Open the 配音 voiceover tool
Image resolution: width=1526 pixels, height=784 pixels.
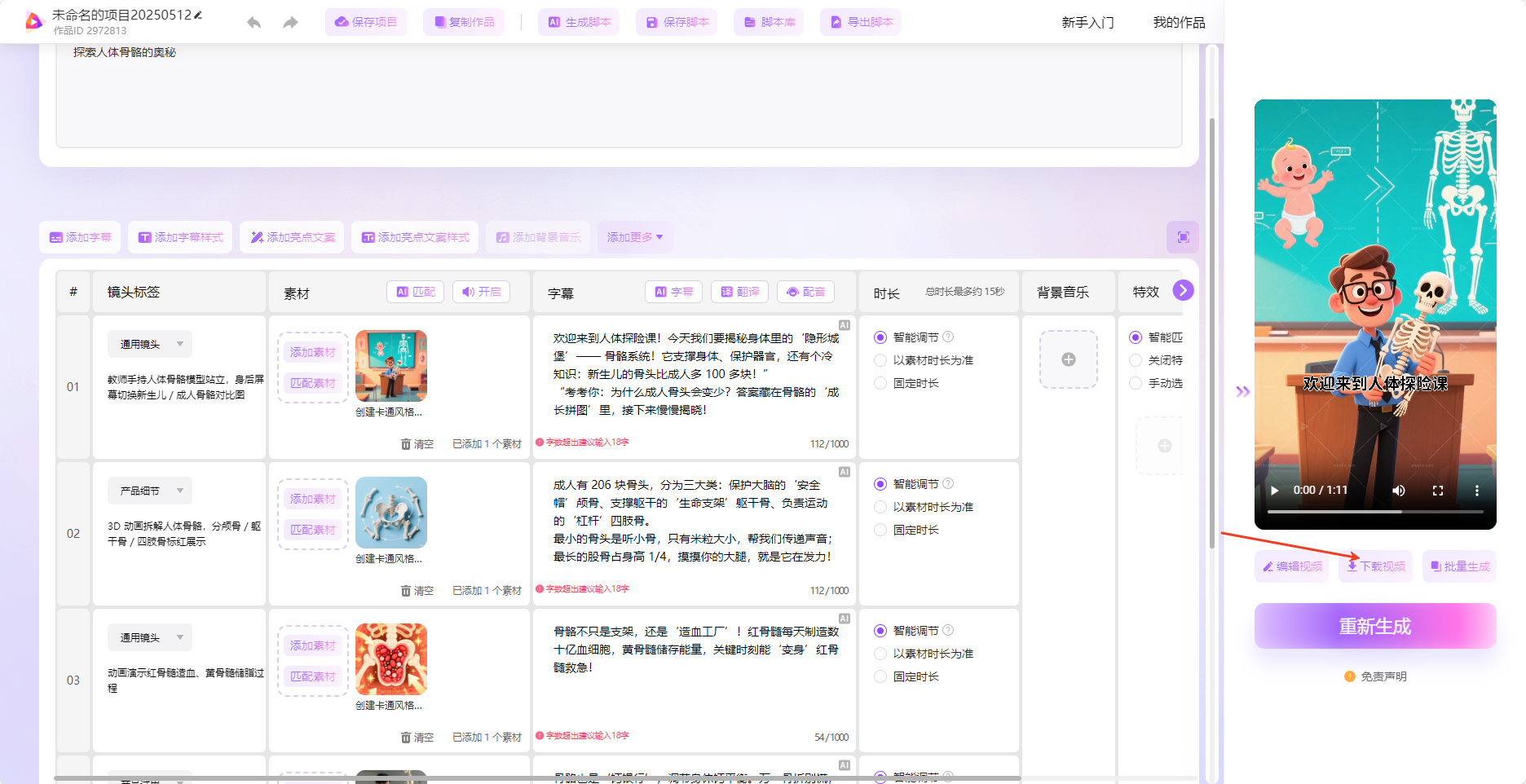point(805,291)
